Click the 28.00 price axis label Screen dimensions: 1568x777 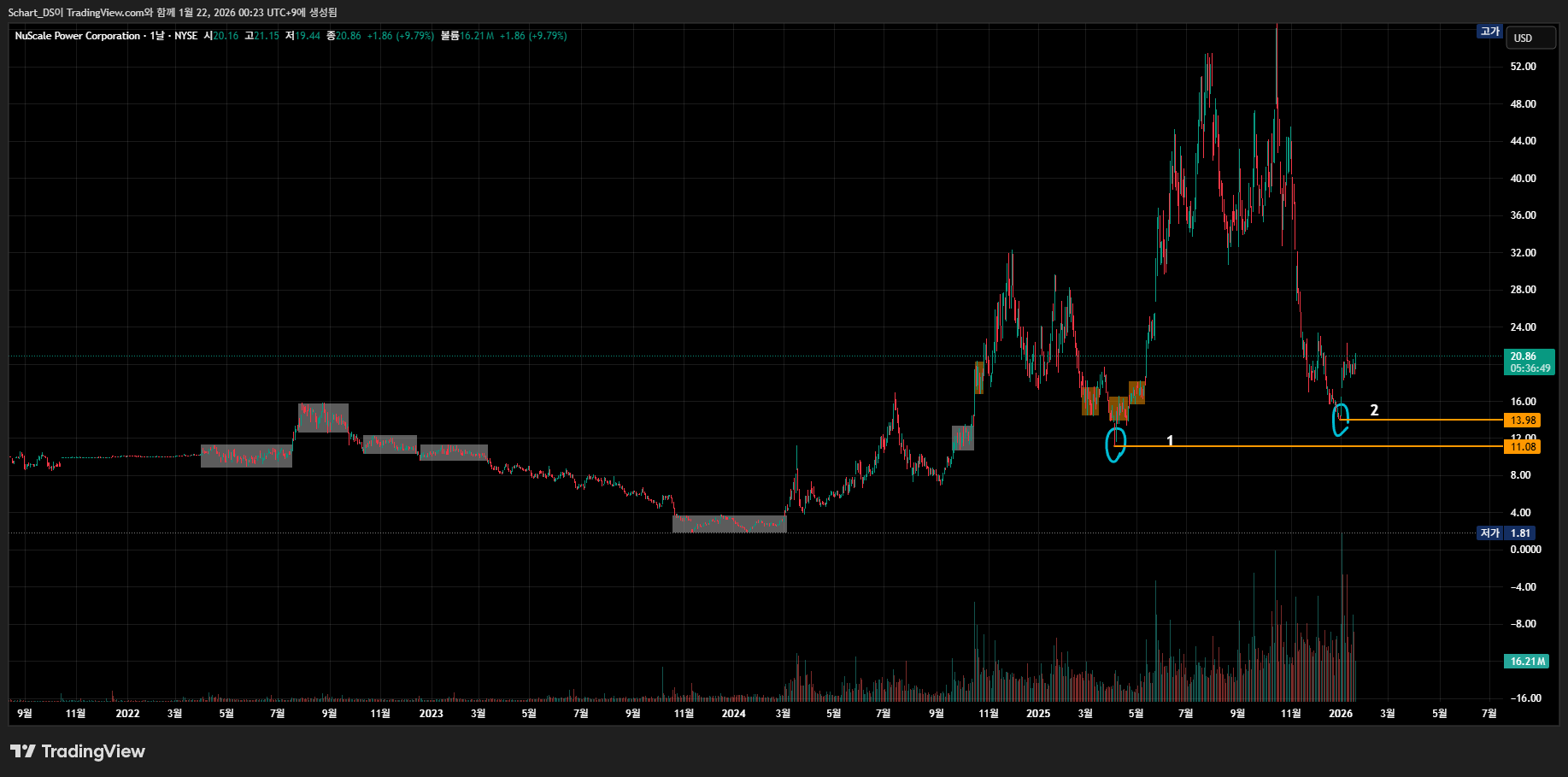(x=1523, y=290)
